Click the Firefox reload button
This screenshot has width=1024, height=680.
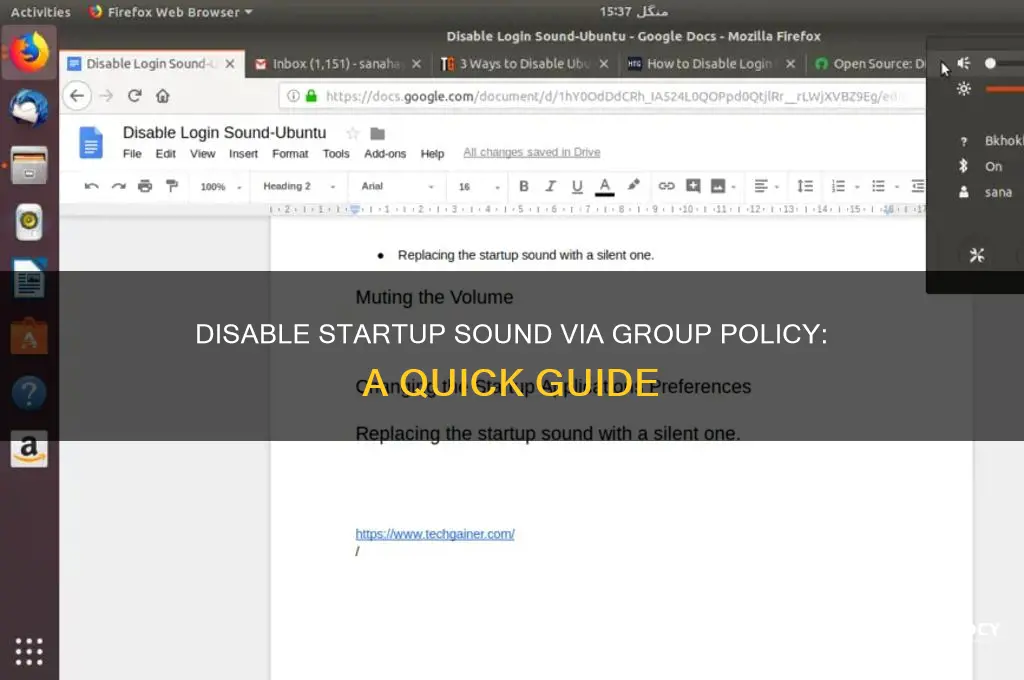pyautogui.click(x=135, y=96)
